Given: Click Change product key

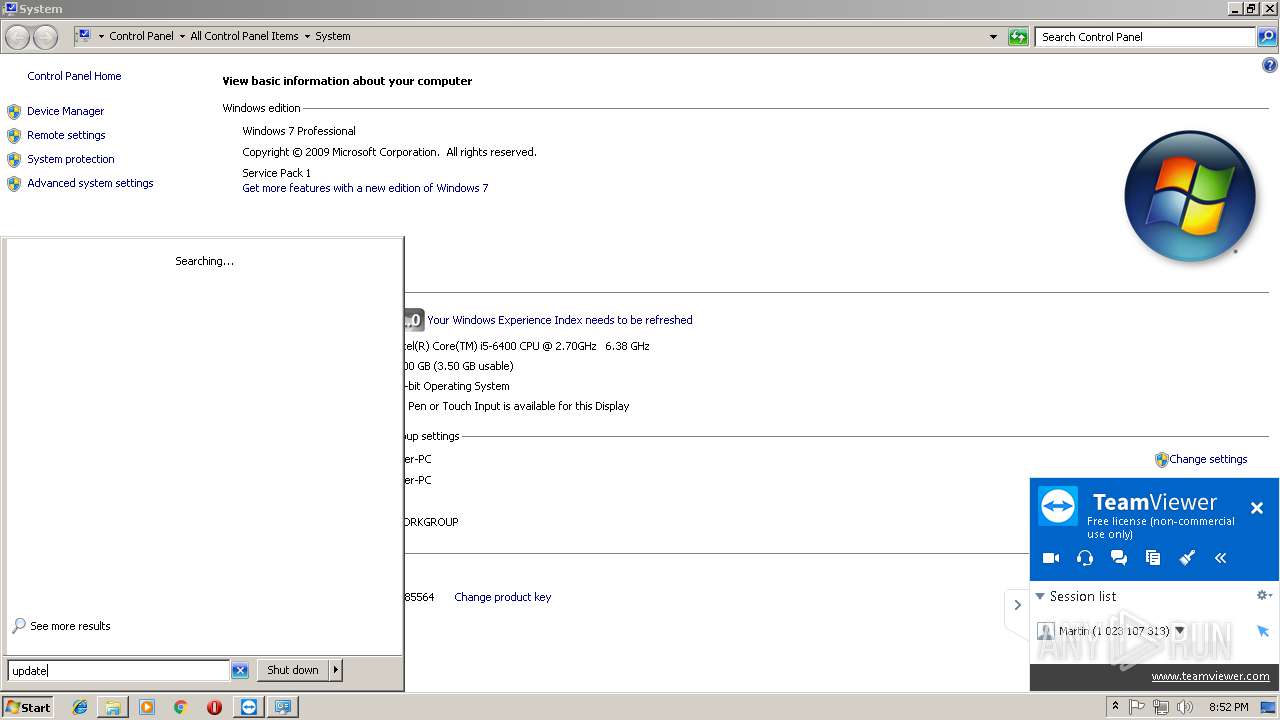Looking at the screenshot, I should coord(502,597).
